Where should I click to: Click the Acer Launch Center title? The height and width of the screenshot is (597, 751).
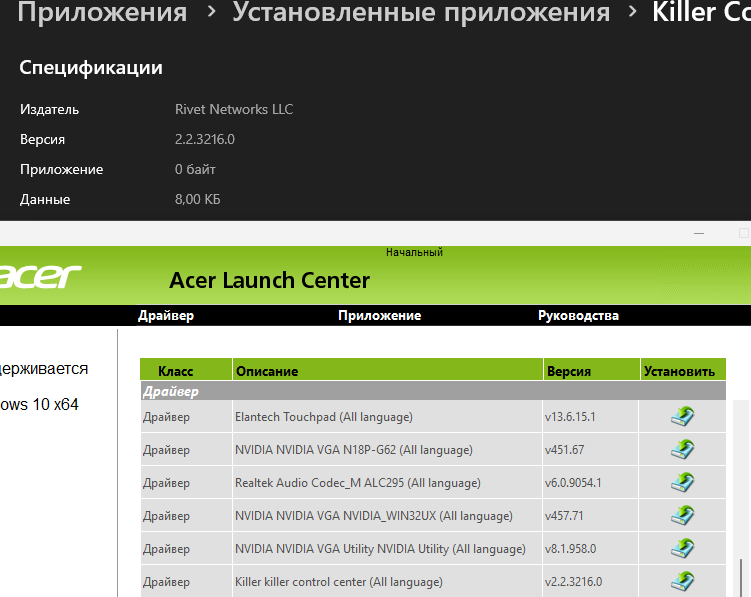(270, 280)
